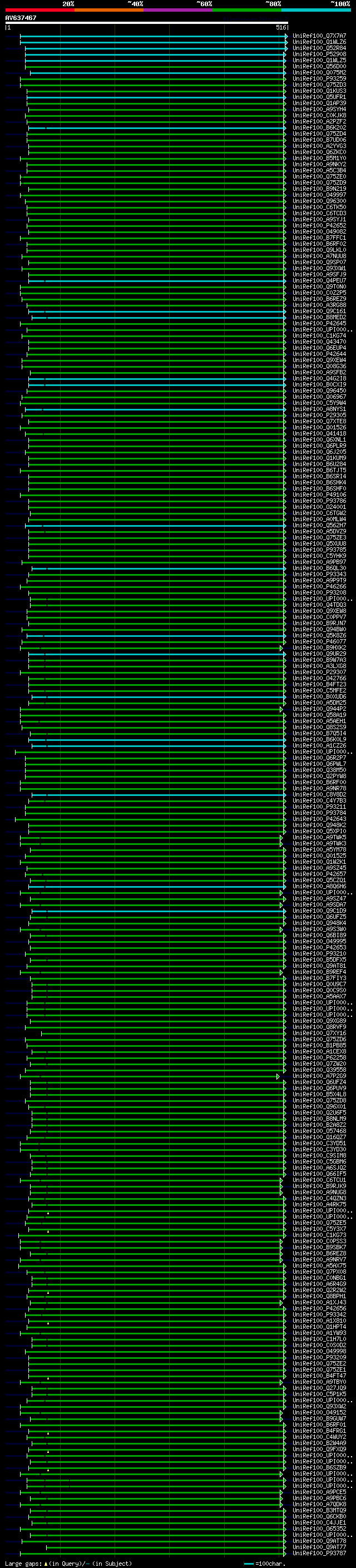356x1568 pixels.
Task: Select the UniRef100_P93211 hit label
Action: click(x=319, y=807)
